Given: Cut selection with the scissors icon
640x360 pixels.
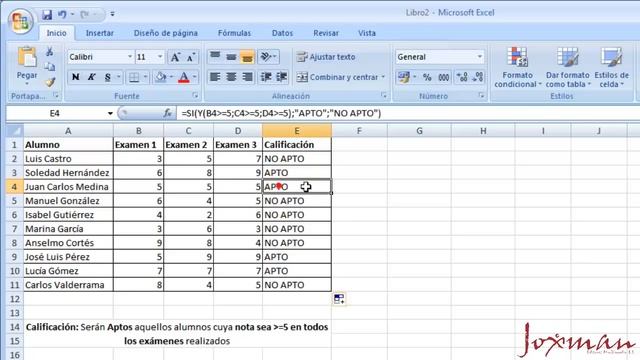Looking at the screenshot, I should 50,51.
